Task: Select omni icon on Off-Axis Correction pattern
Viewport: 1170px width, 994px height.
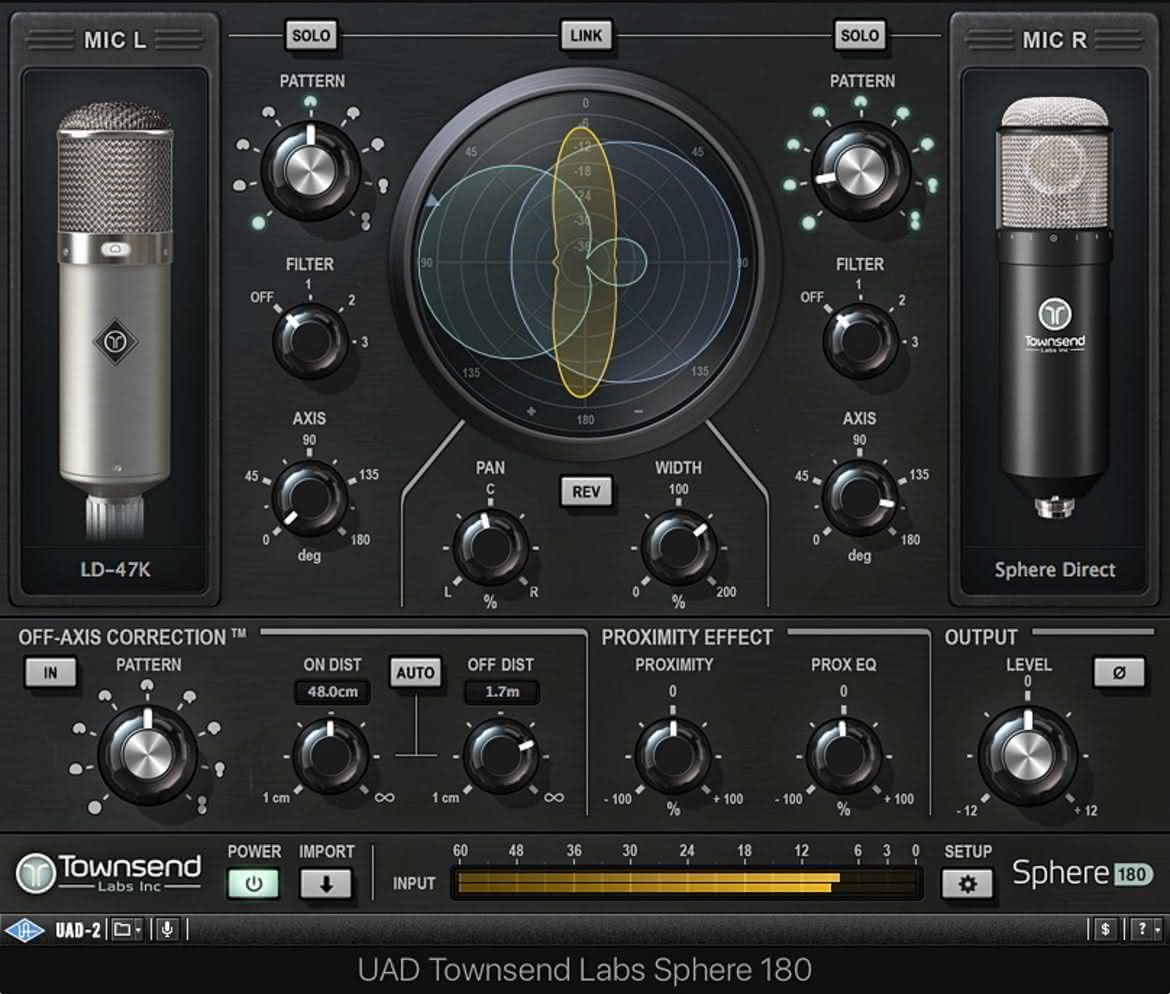Action: click(95, 807)
